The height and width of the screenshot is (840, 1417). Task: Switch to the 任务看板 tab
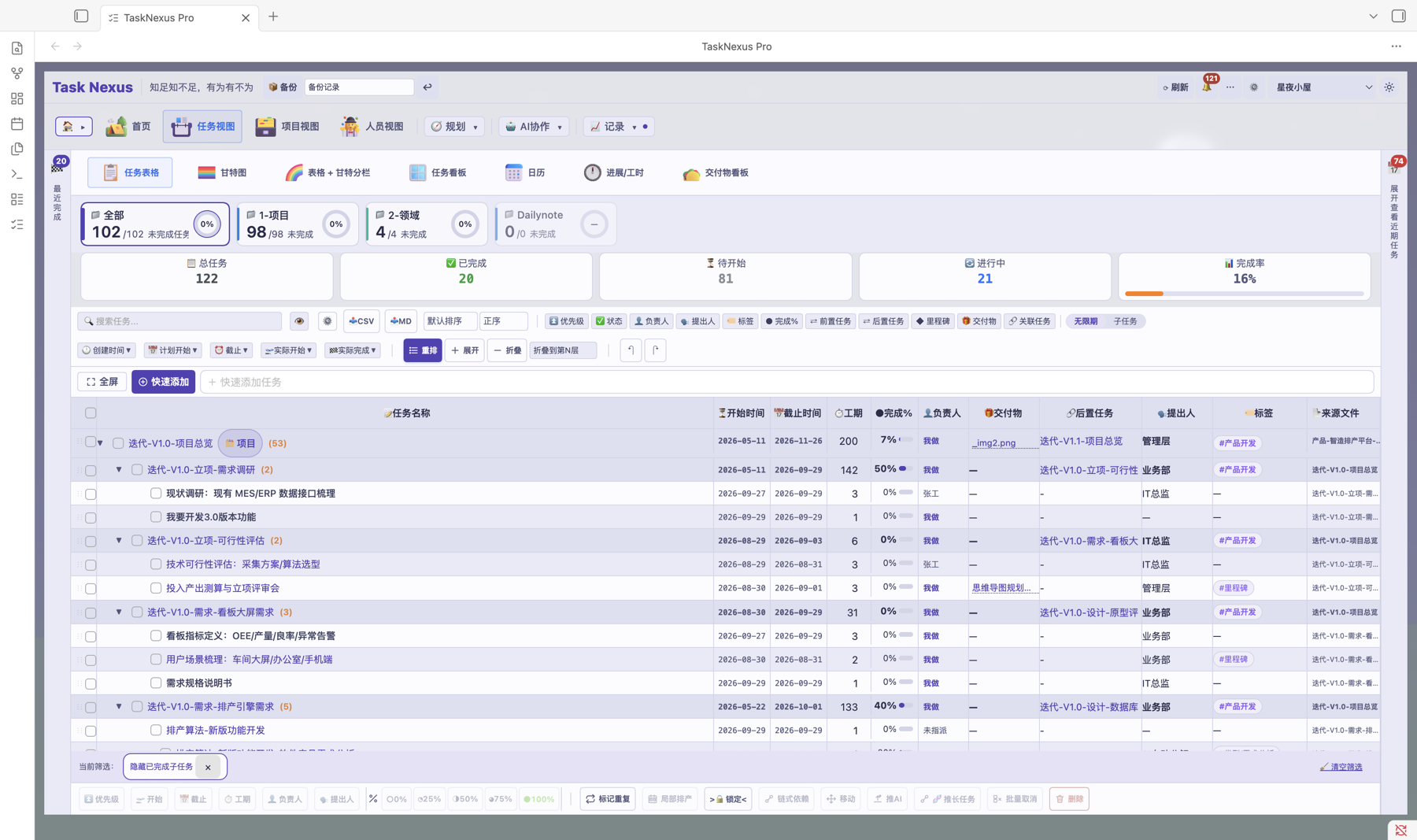(x=438, y=172)
